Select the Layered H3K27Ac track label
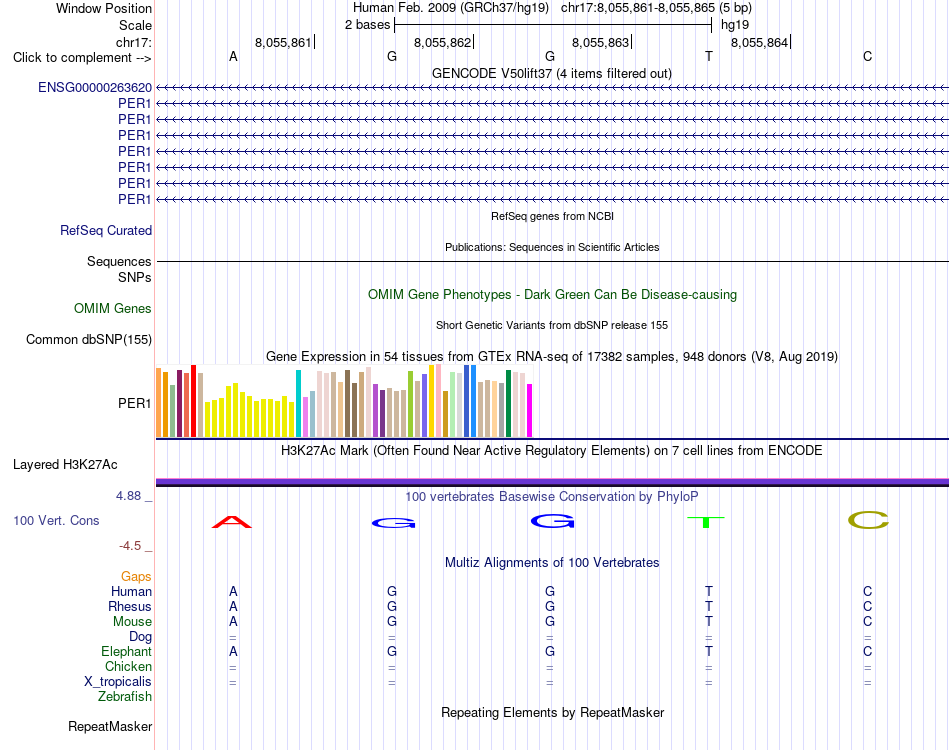This screenshot has height=750, width=950. tap(65, 465)
